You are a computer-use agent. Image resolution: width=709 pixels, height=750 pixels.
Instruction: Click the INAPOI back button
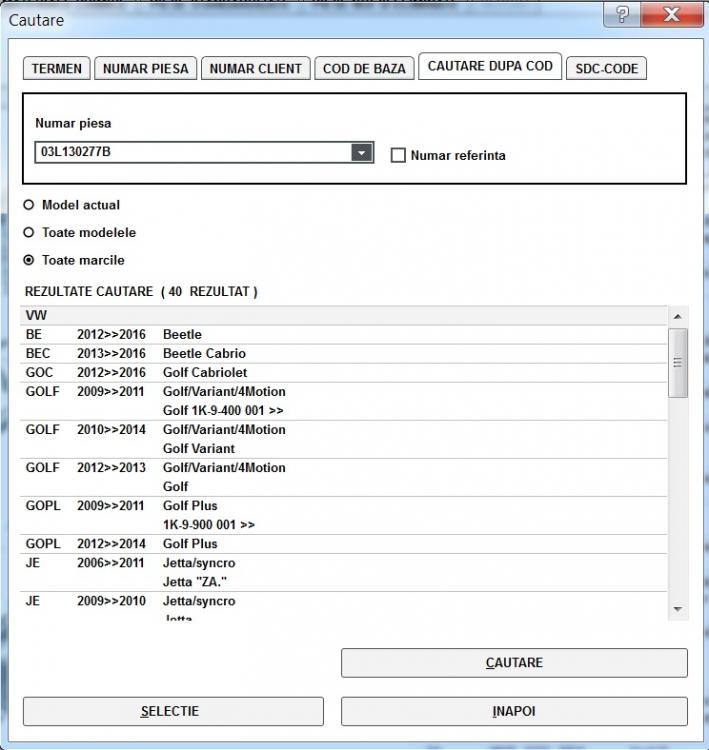click(514, 711)
